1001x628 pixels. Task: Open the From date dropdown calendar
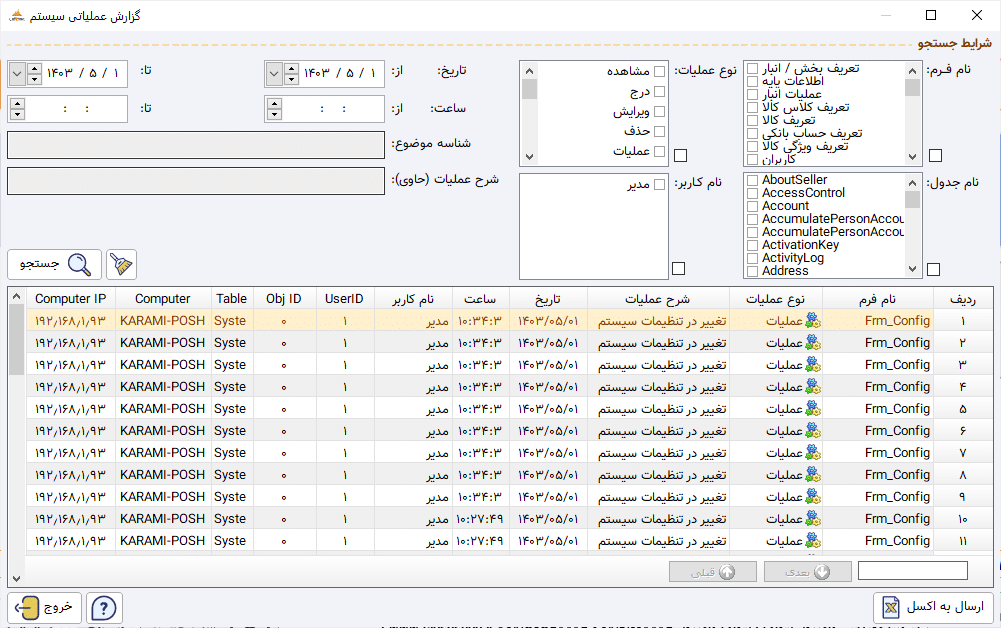point(274,74)
